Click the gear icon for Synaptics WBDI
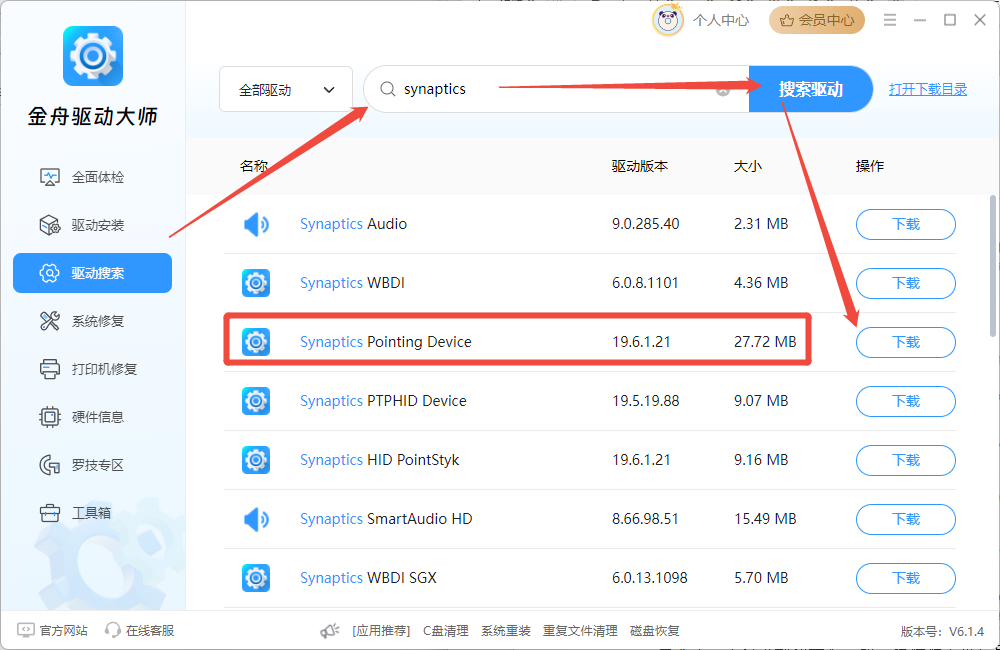Screen dimensions: 1000x650 tap(256, 283)
